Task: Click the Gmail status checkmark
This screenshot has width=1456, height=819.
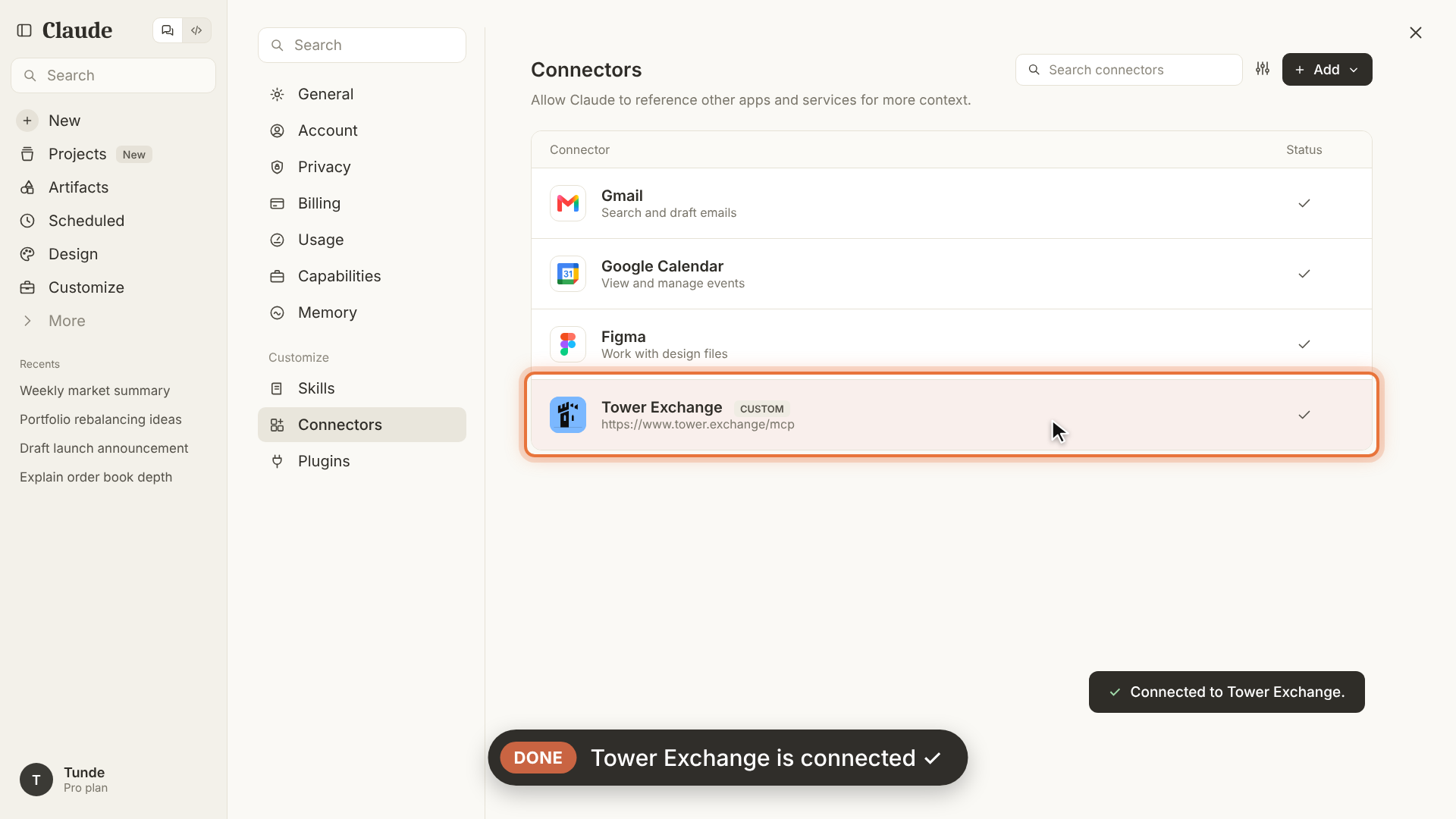Action: tap(1304, 203)
